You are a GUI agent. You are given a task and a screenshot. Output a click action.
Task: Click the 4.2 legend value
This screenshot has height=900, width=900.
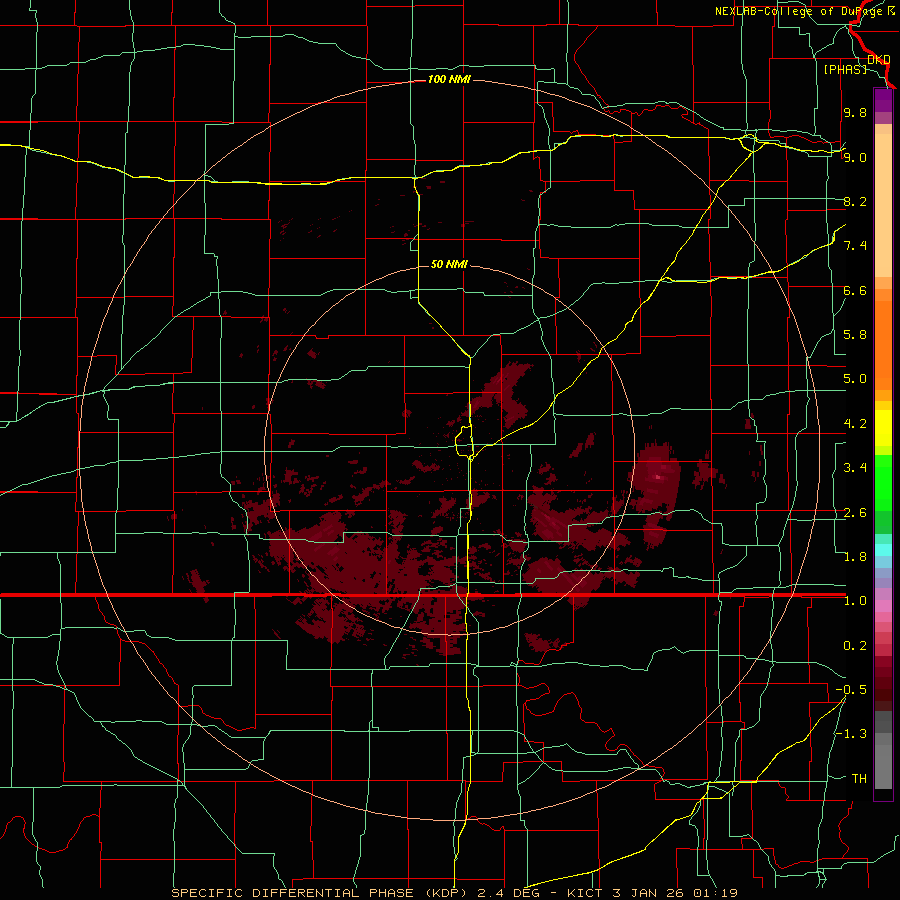click(855, 424)
